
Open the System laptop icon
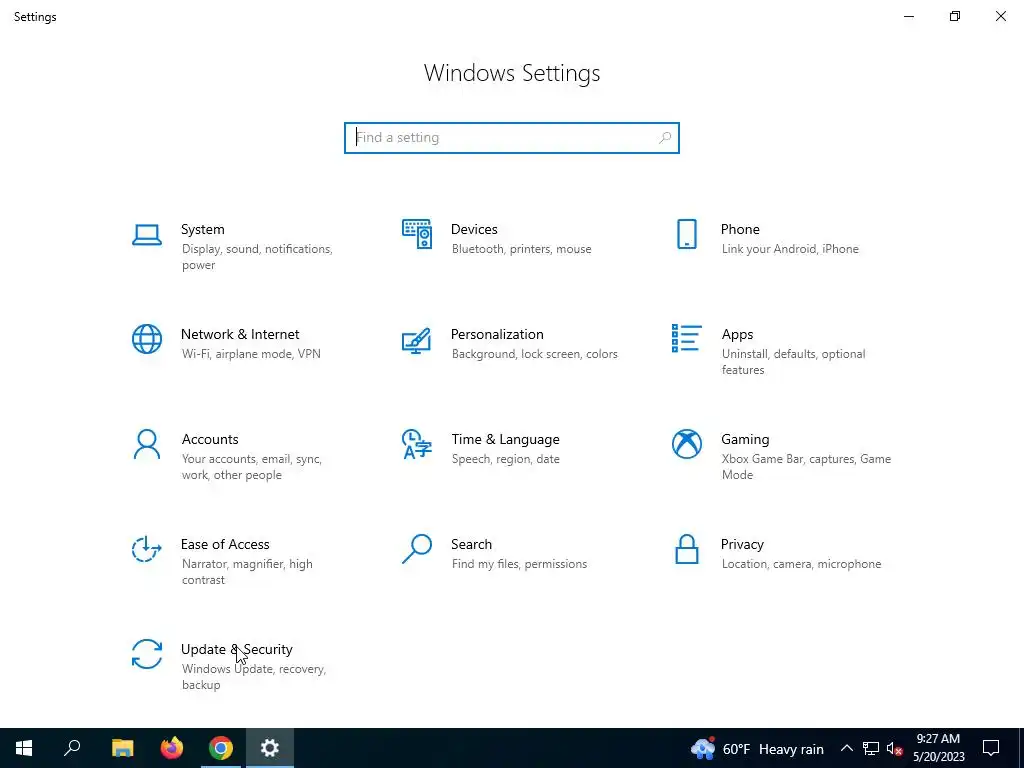coord(147,235)
